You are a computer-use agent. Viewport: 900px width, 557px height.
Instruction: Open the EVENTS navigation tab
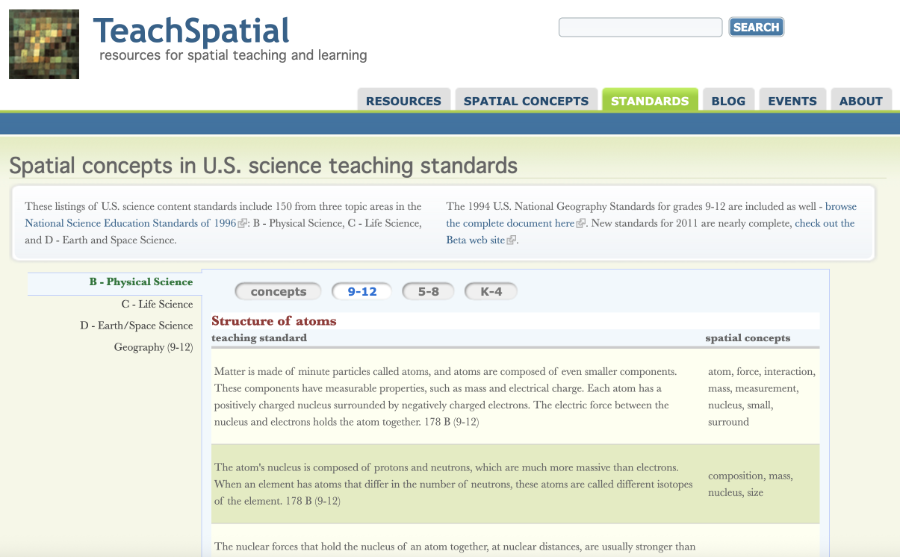pyautogui.click(x=792, y=101)
